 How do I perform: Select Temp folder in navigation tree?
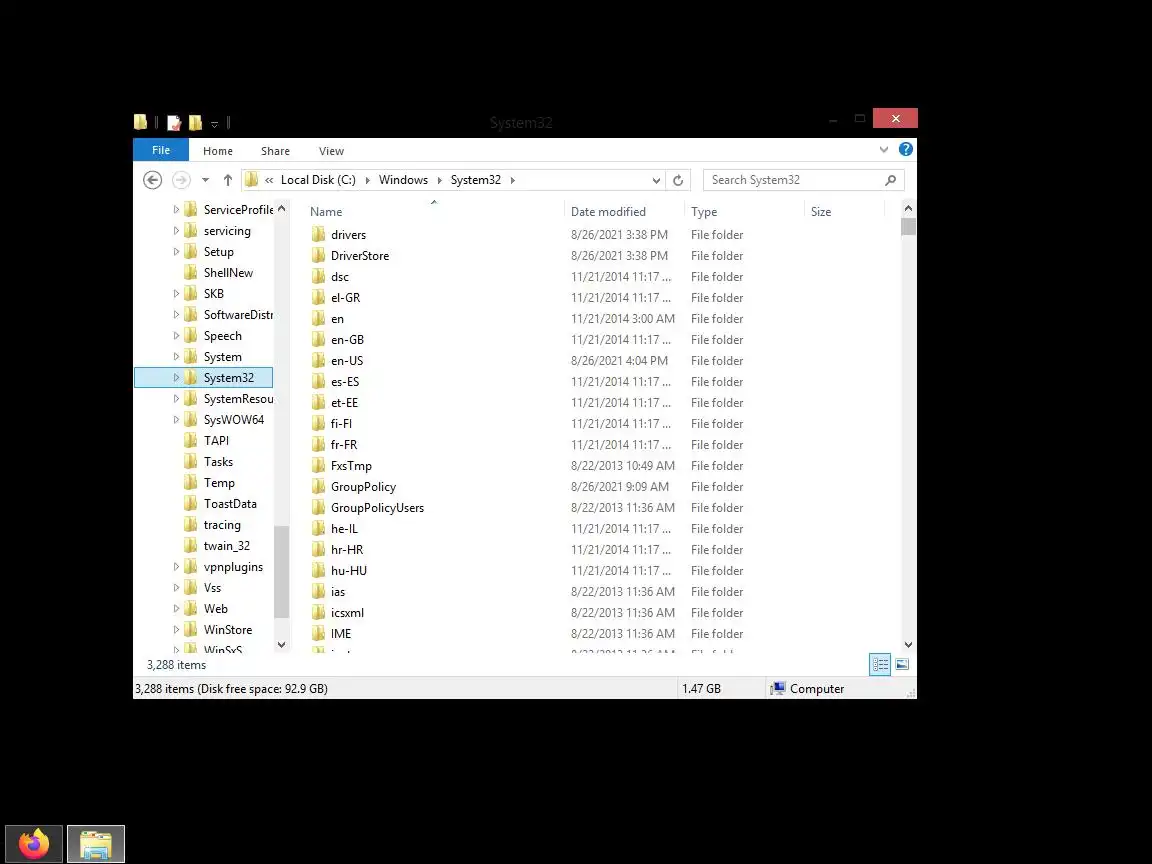point(219,483)
